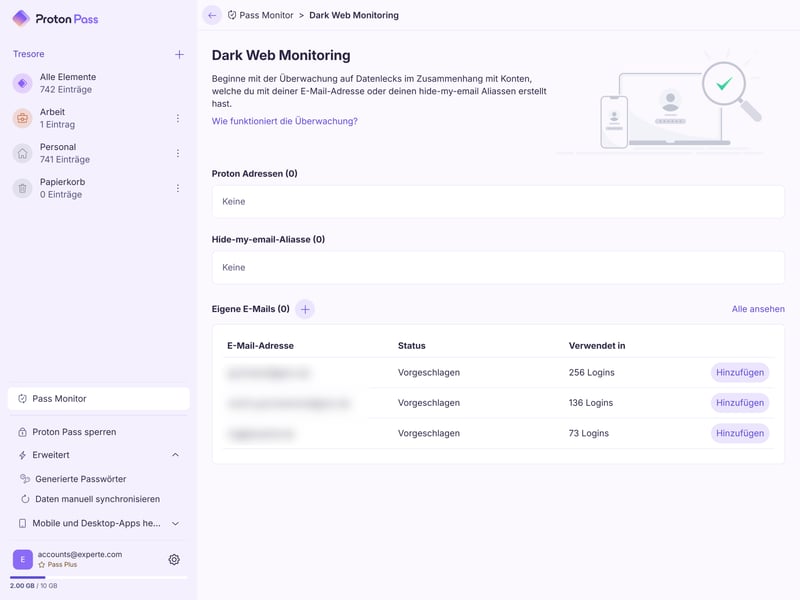Screen dimensions: 800x600
Task: Open three-dot menu for Papierkorb
Action: click(x=178, y=188)
